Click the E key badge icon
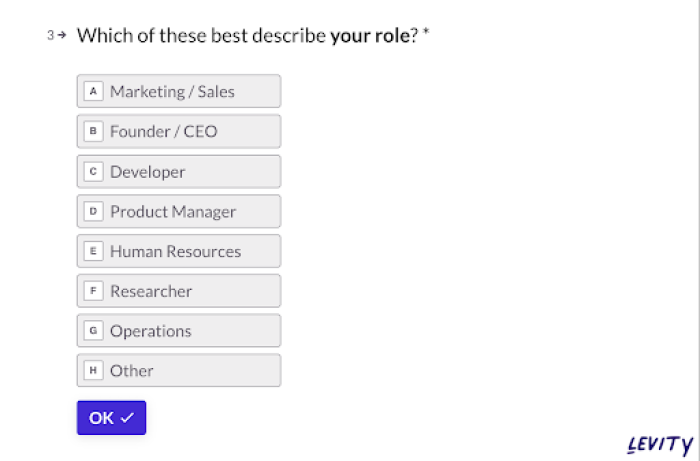Viewport: 700px width, 461px height. click(x=93, y=251)
